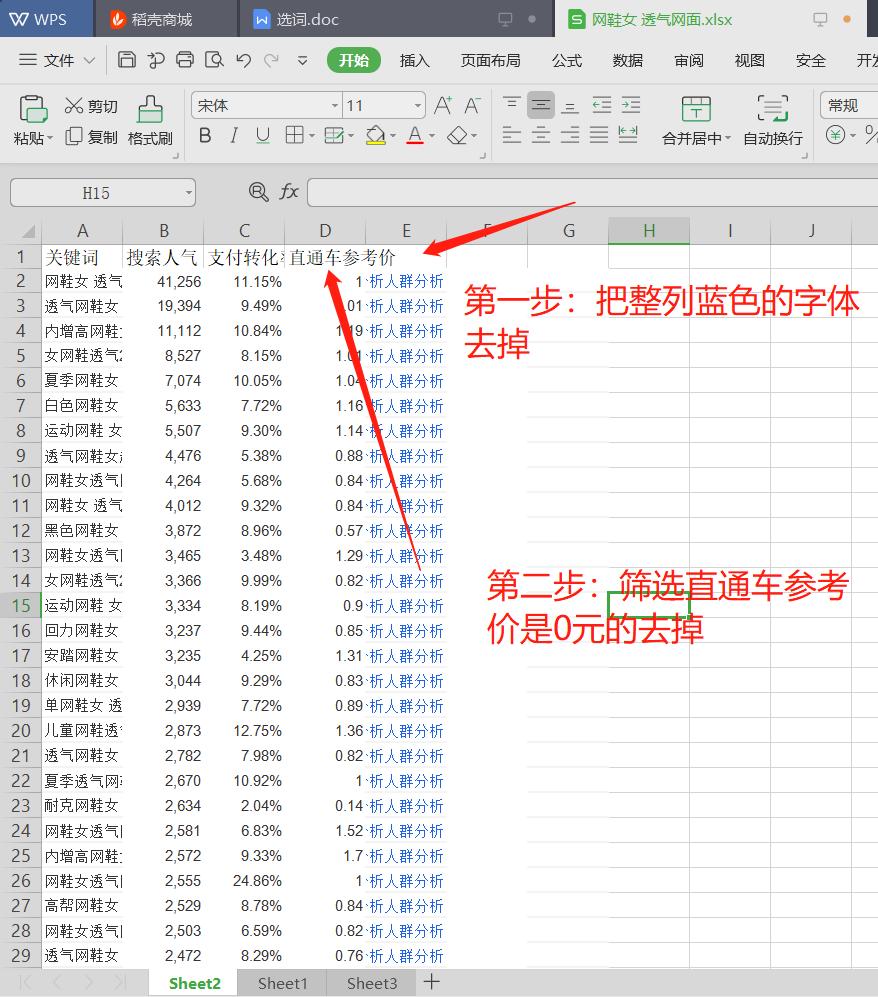Align text right horizontally
The width and height of the screenshot is (878, 997).
570,135
